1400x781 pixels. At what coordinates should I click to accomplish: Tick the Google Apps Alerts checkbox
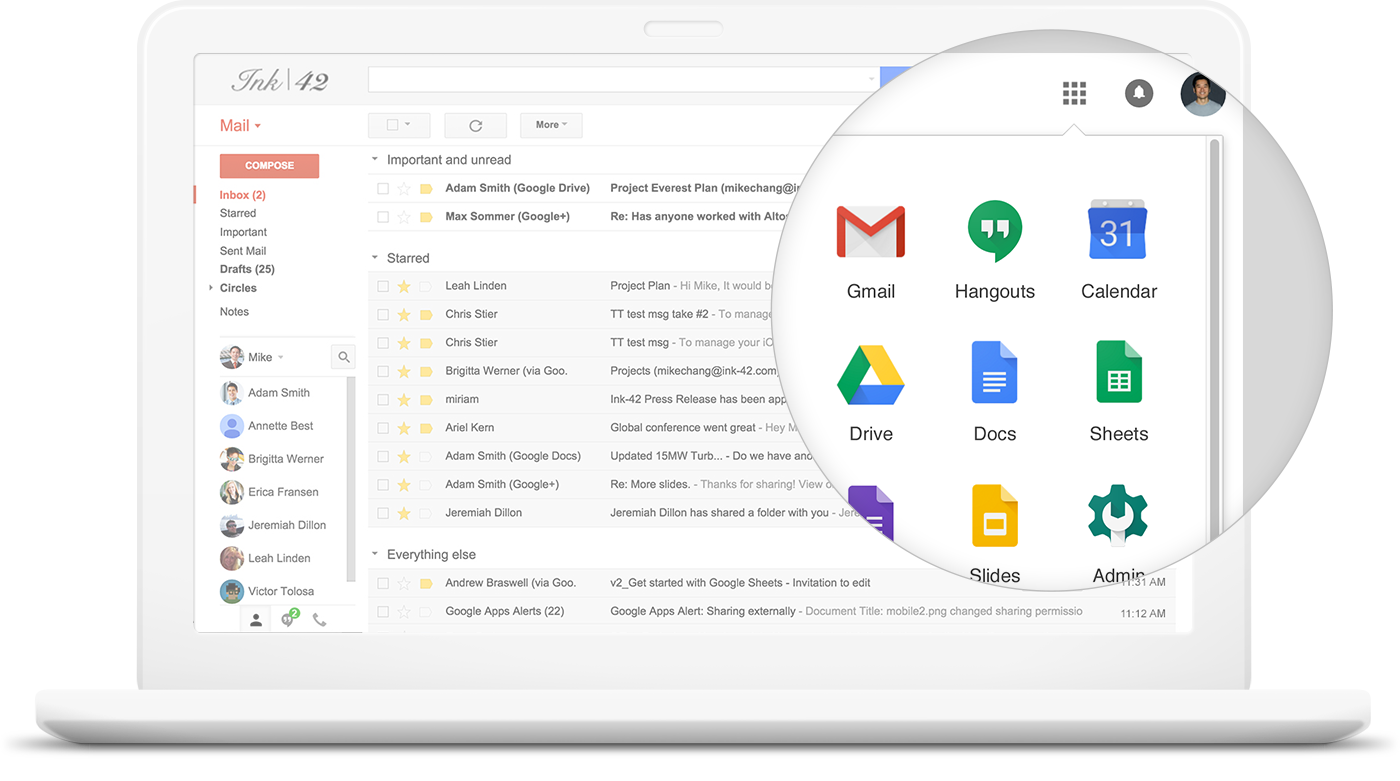383,611
